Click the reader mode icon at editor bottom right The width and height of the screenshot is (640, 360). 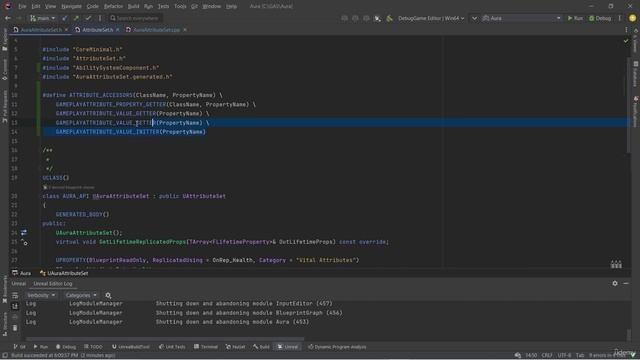click(x=616, y=264)
